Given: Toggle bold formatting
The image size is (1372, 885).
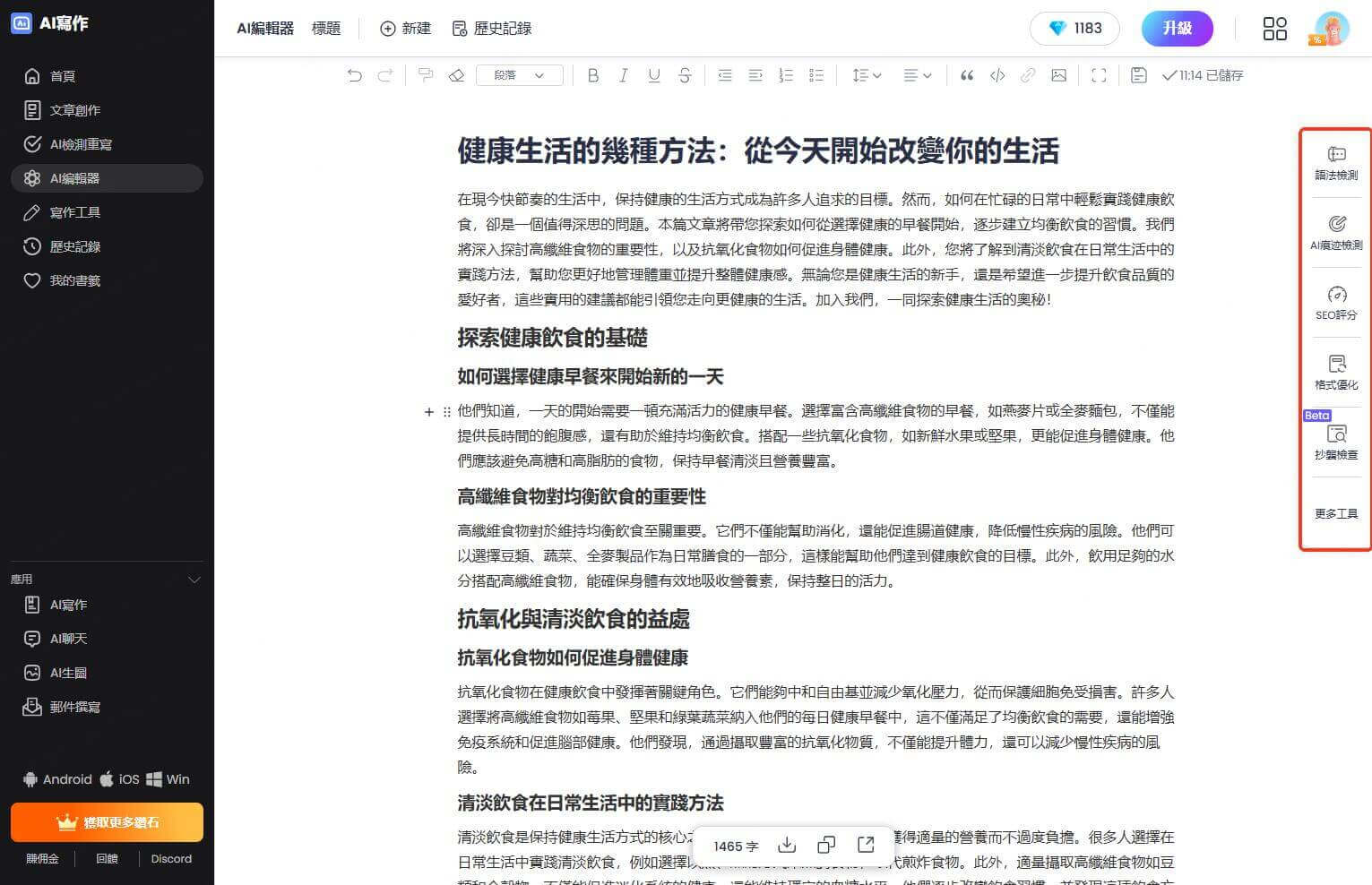Looking at the screenshot, I should 592,75.
